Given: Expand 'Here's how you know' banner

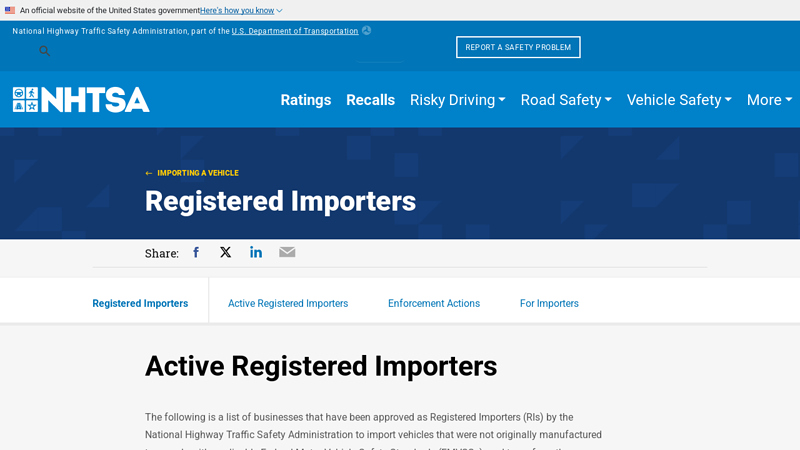Looking at the screenshot, I should (241, 10).
